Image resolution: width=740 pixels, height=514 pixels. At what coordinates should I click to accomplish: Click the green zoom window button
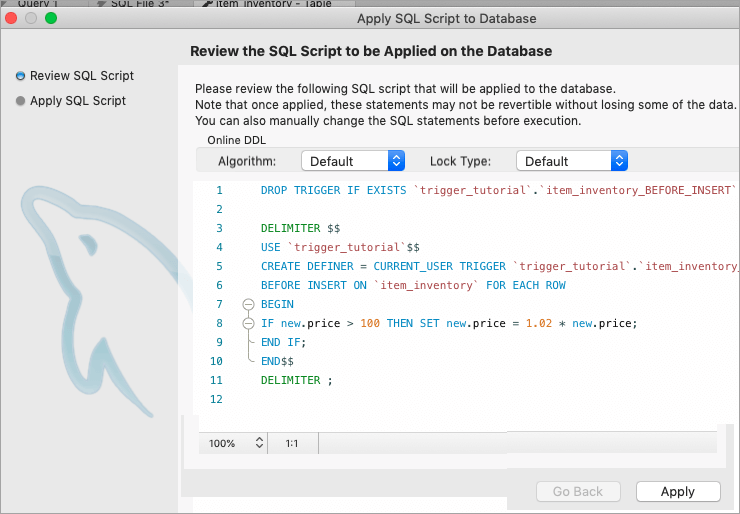point(51,18)
